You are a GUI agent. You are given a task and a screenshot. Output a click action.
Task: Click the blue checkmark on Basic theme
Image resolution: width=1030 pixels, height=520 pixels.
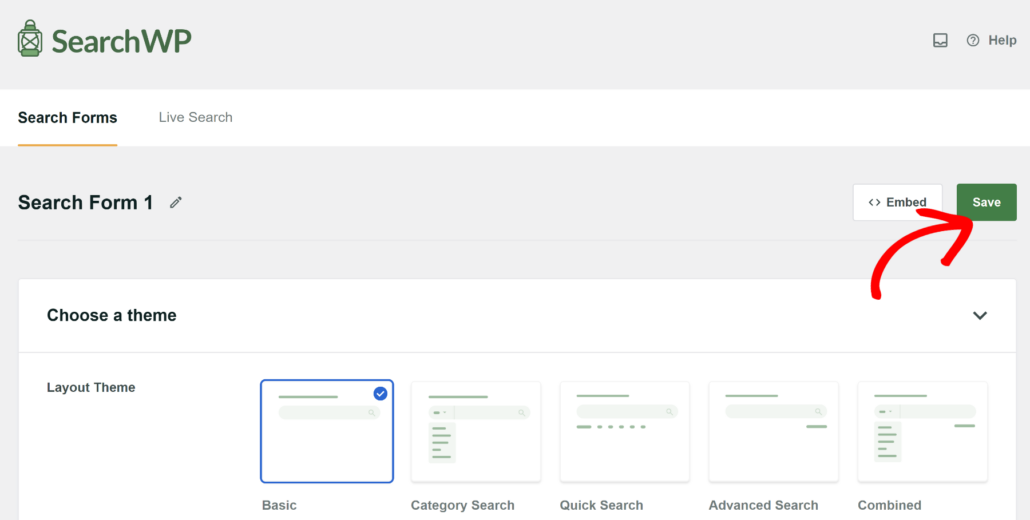pos(380,393)
